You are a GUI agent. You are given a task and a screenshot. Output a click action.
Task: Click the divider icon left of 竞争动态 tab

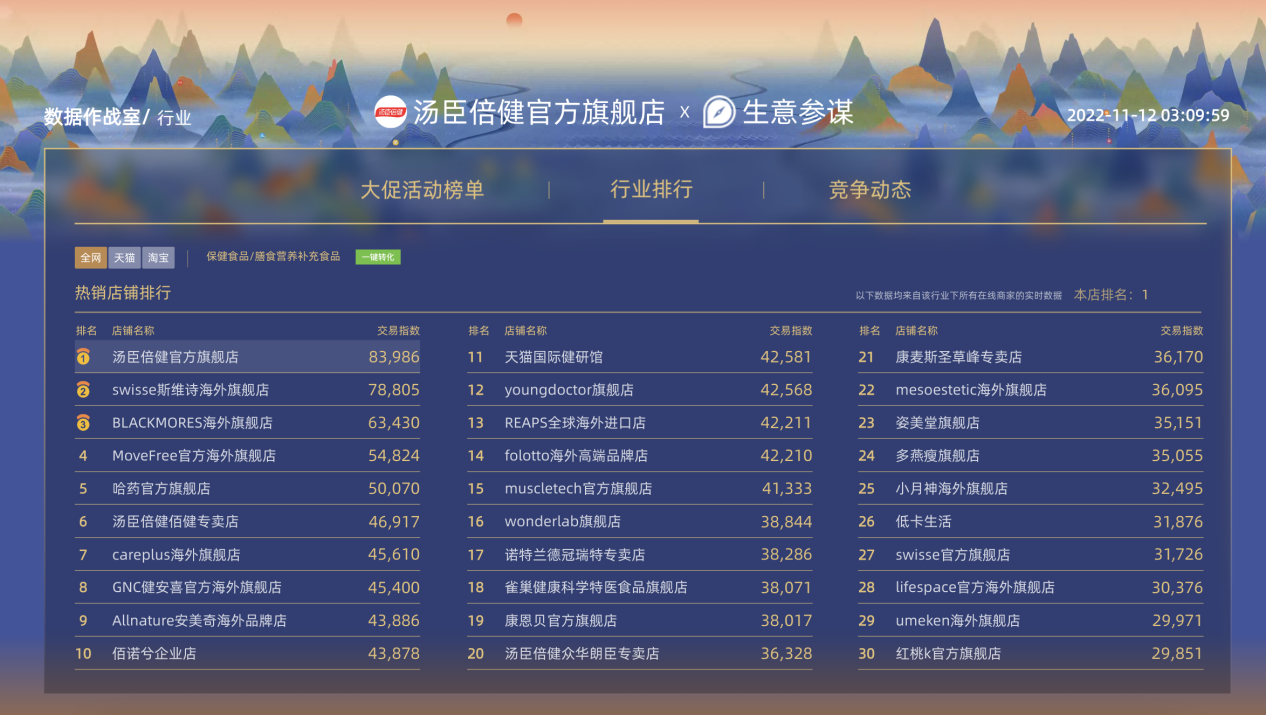tap(765, 192)
